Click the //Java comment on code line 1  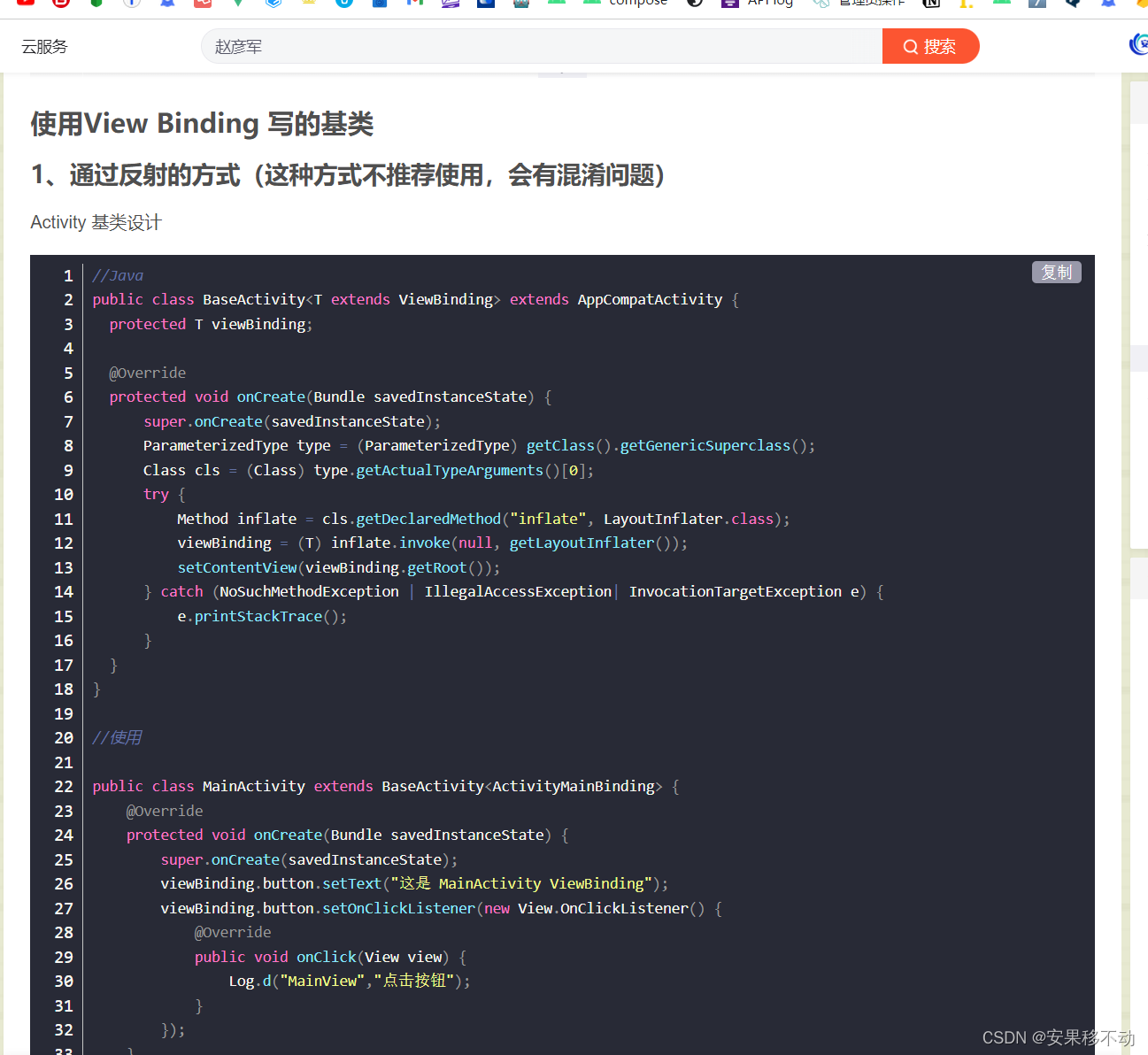118,275
